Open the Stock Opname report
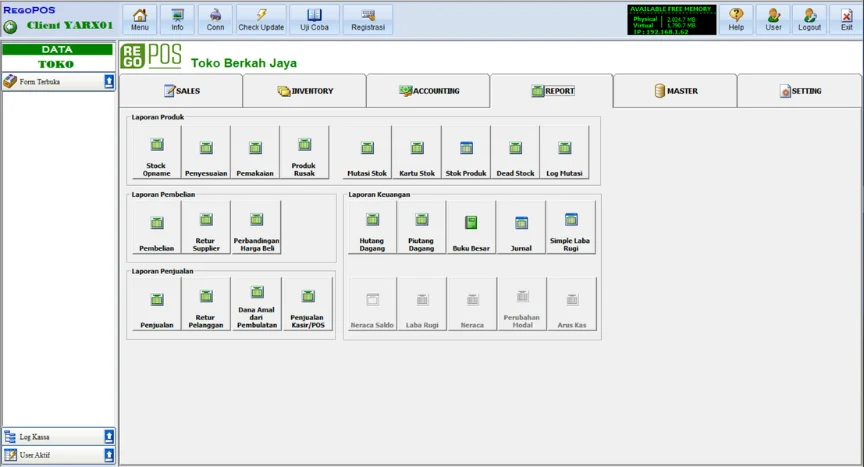This screenshot has height=467, width=864. (156, 153)
